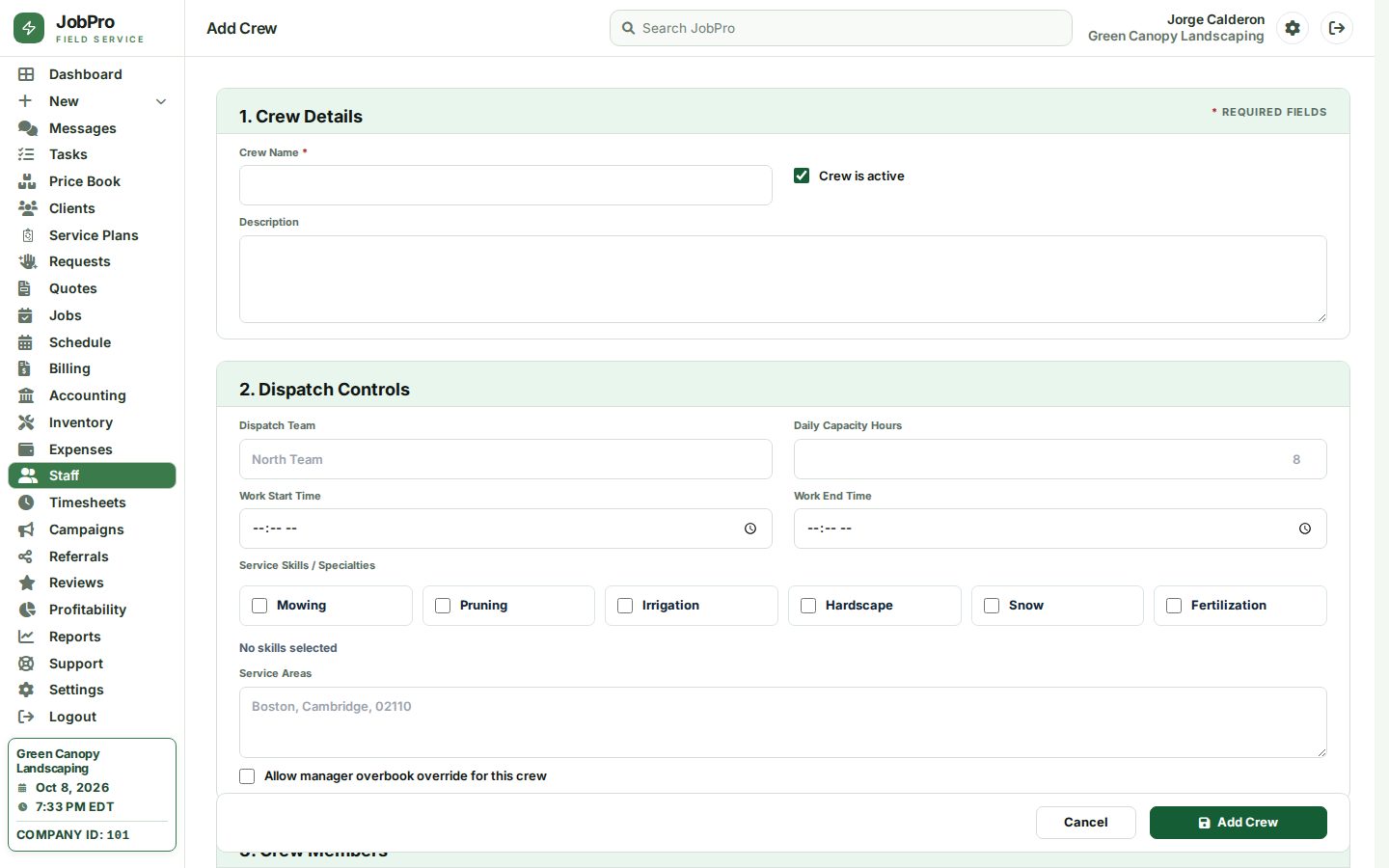Check the Pruning skill checkbox
This screenshot has height=868, width=1389.
point(443,606)
